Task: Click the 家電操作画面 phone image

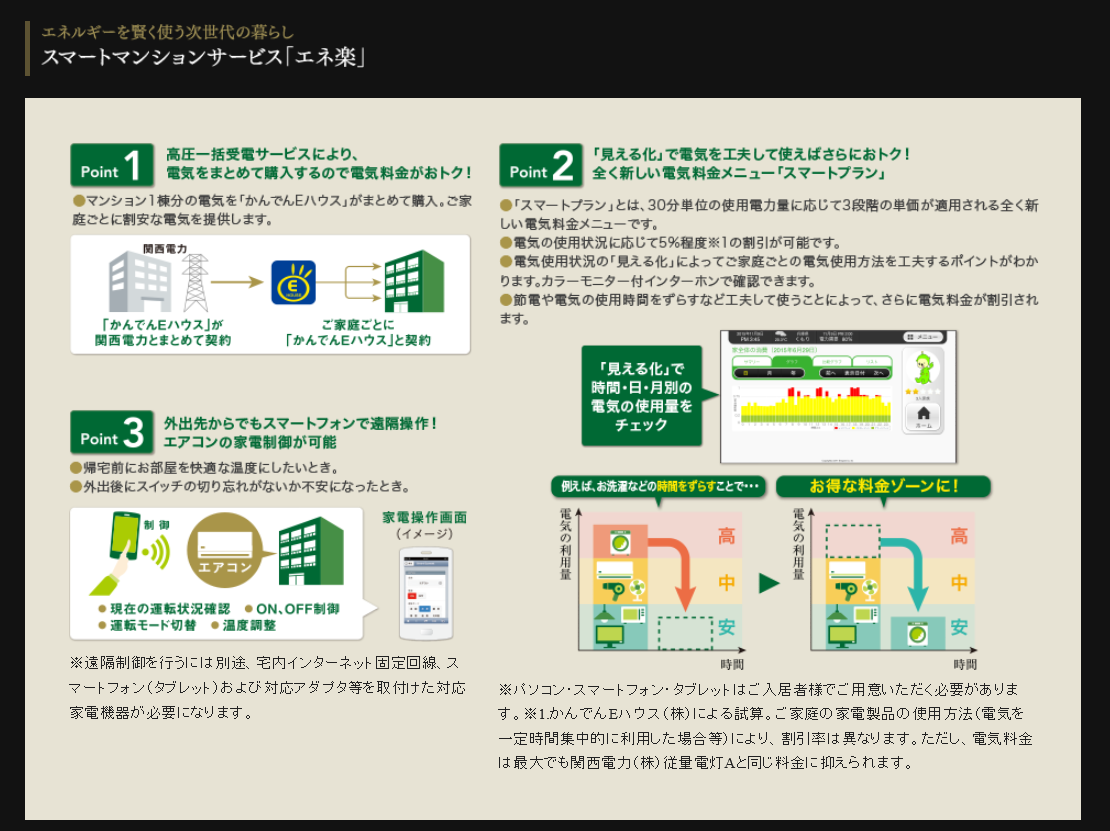Action: 424,591
